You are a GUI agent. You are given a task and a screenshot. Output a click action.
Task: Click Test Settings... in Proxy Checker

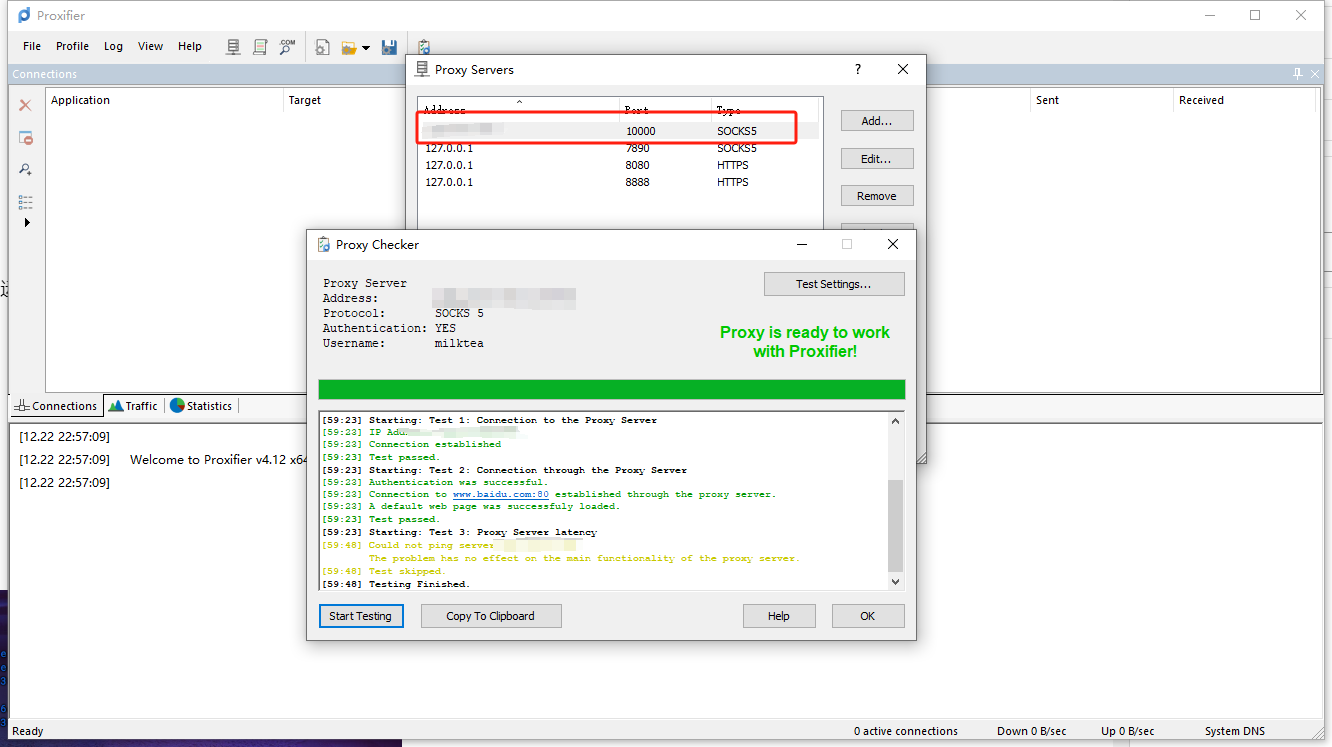pyautogui.click(x=834, y=284)
